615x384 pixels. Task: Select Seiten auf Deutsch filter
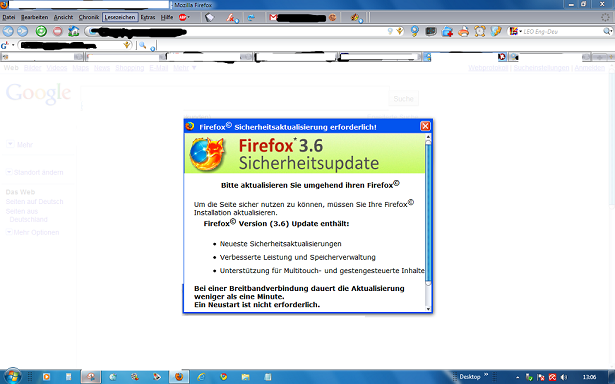coord(35,202)
